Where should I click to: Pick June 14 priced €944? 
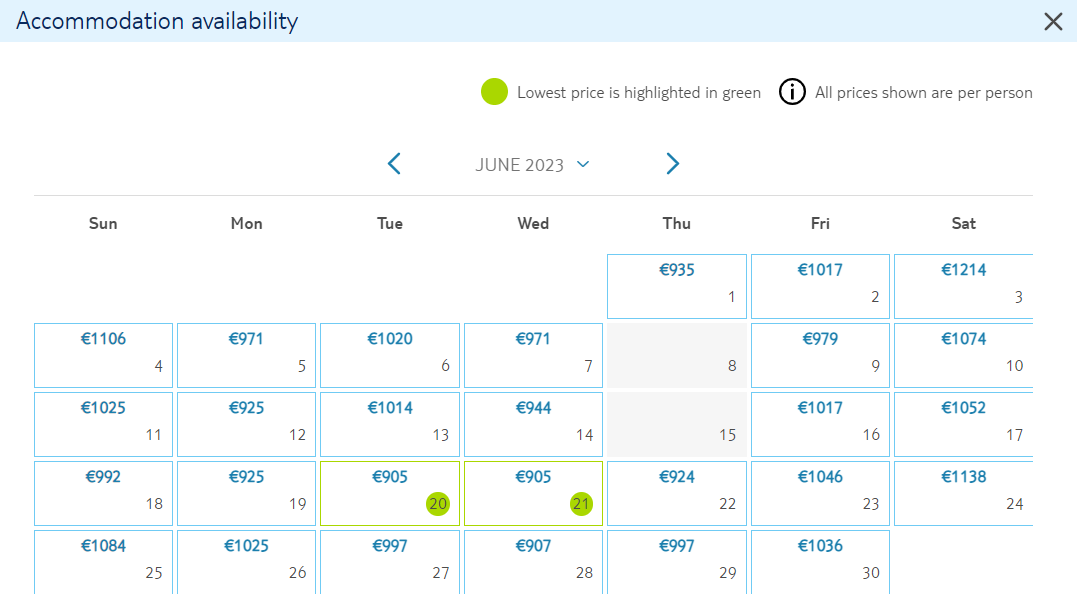click(x=533, y=424)
